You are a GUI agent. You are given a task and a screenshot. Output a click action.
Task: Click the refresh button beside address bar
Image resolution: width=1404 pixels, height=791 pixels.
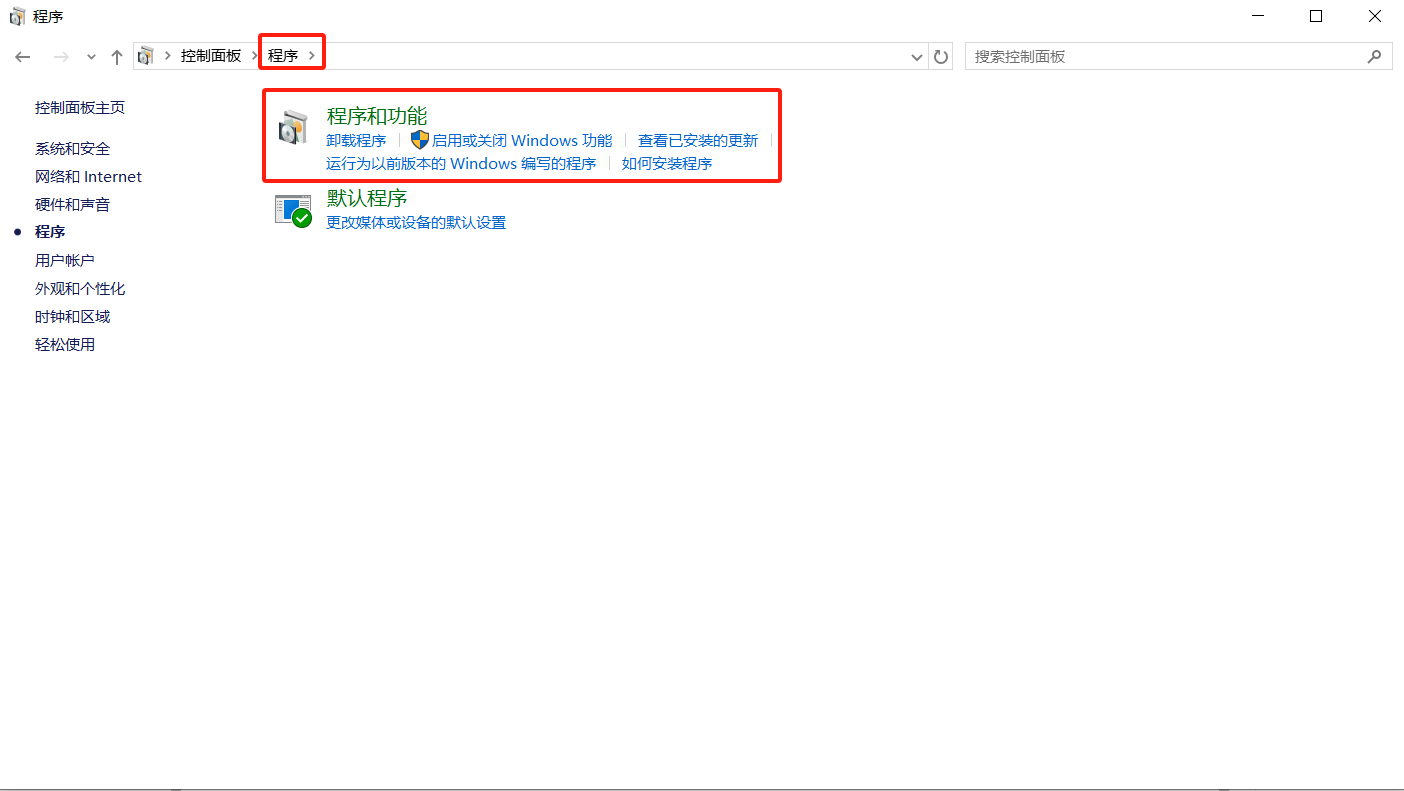(x=941, y=57)
